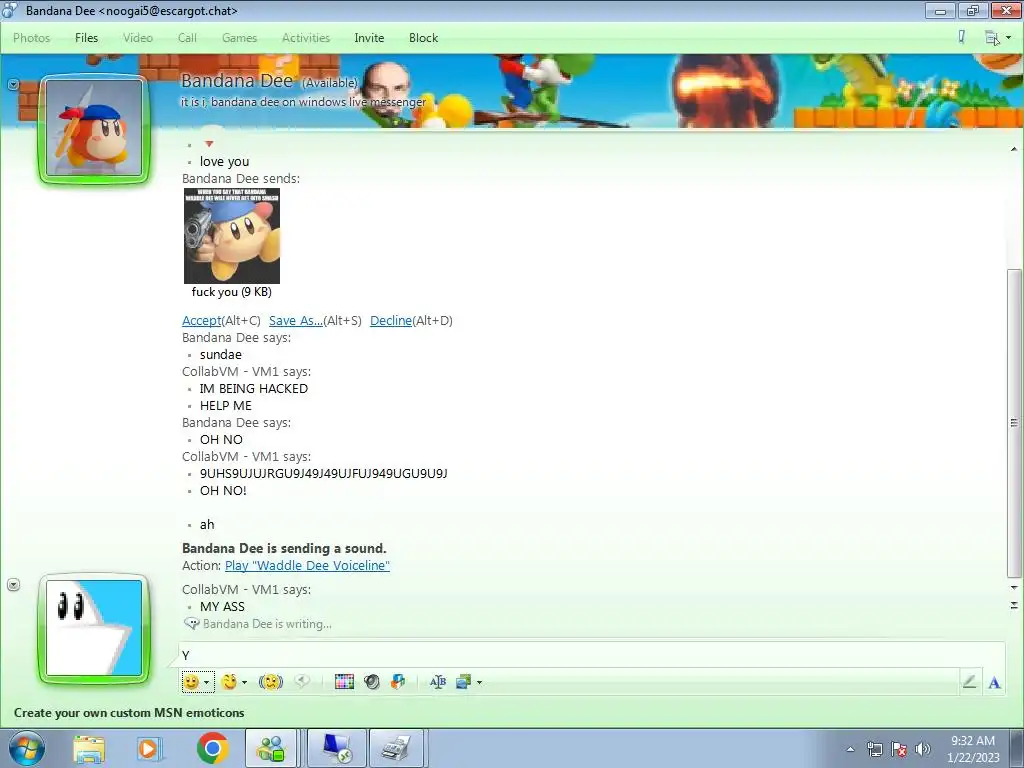Click scroll up arrow in conversation
Screen dimensions: 1024x768
[1014, 150]
